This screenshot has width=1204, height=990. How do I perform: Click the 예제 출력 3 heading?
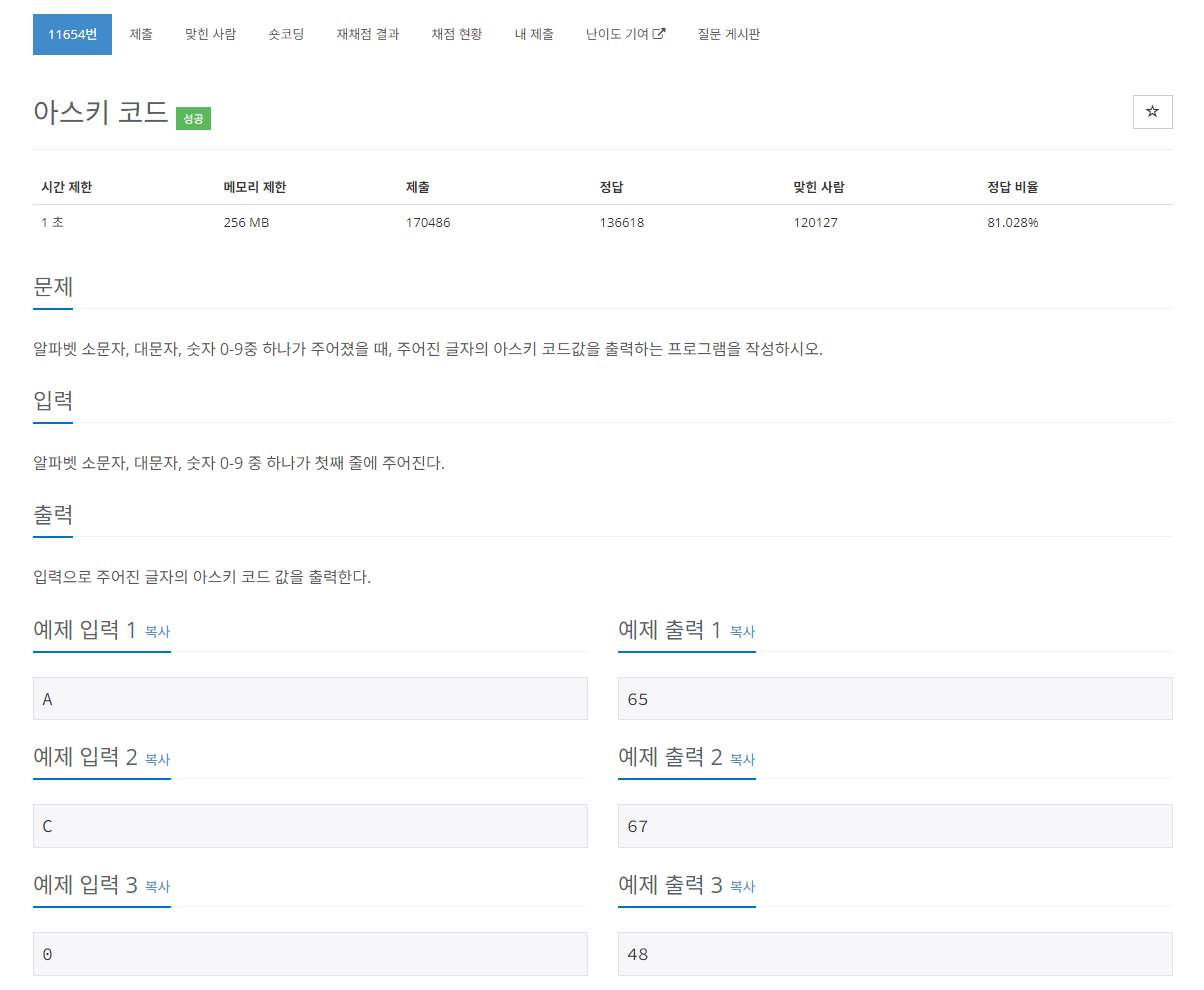(x=670, y=885)
